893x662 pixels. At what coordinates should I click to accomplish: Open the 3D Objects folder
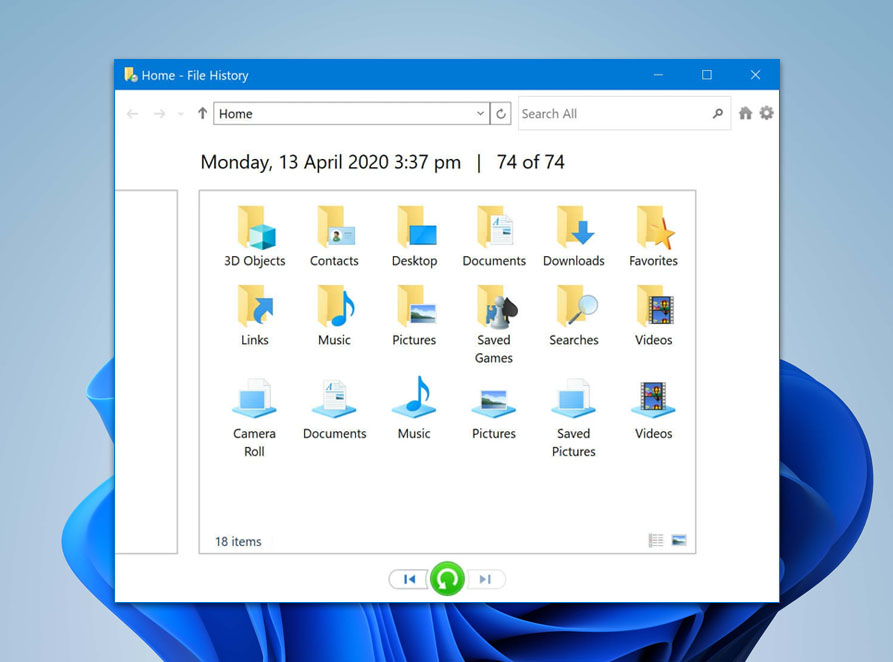click(x=255, y=237)
